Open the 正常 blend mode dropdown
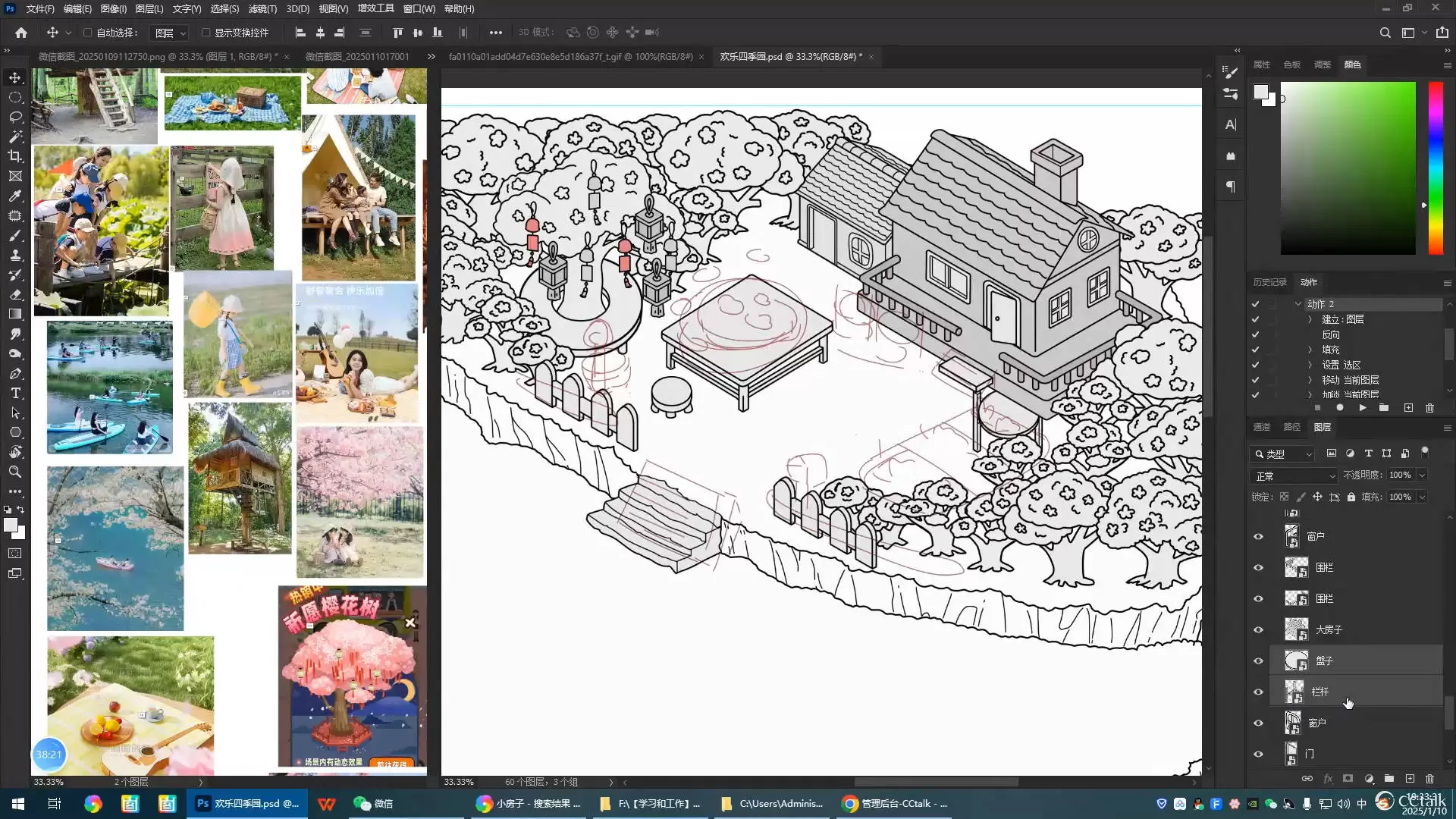 tap(1294, 475)
